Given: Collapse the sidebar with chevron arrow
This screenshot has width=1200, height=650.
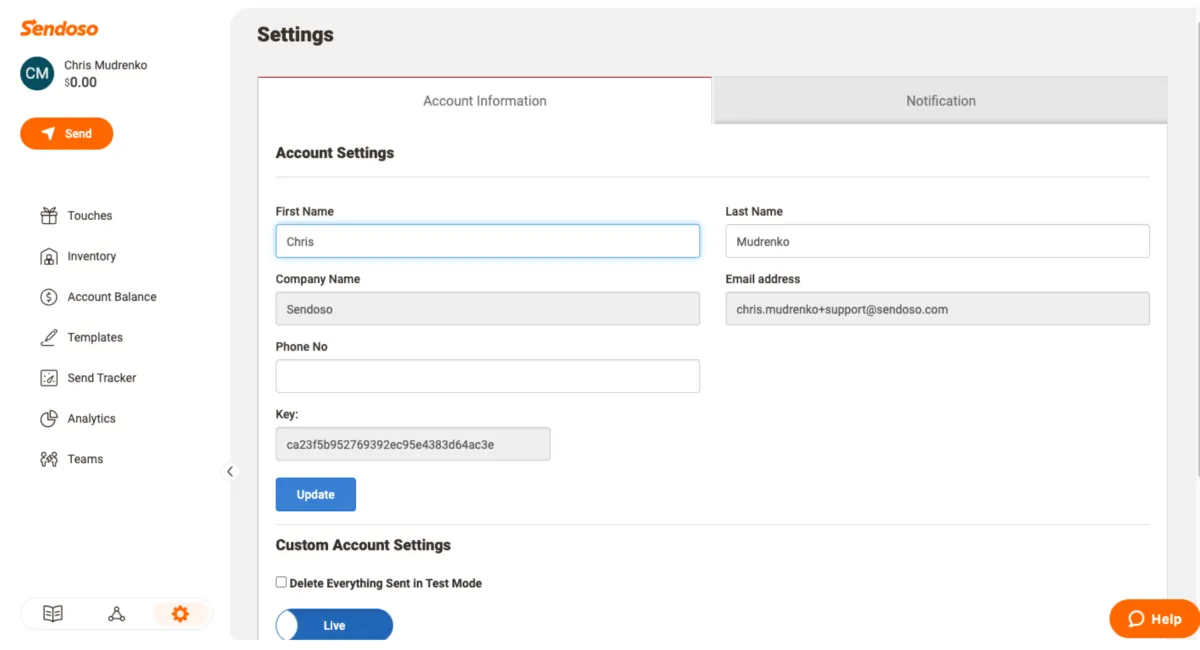Looking at the screenshot, I should [230, 471].
